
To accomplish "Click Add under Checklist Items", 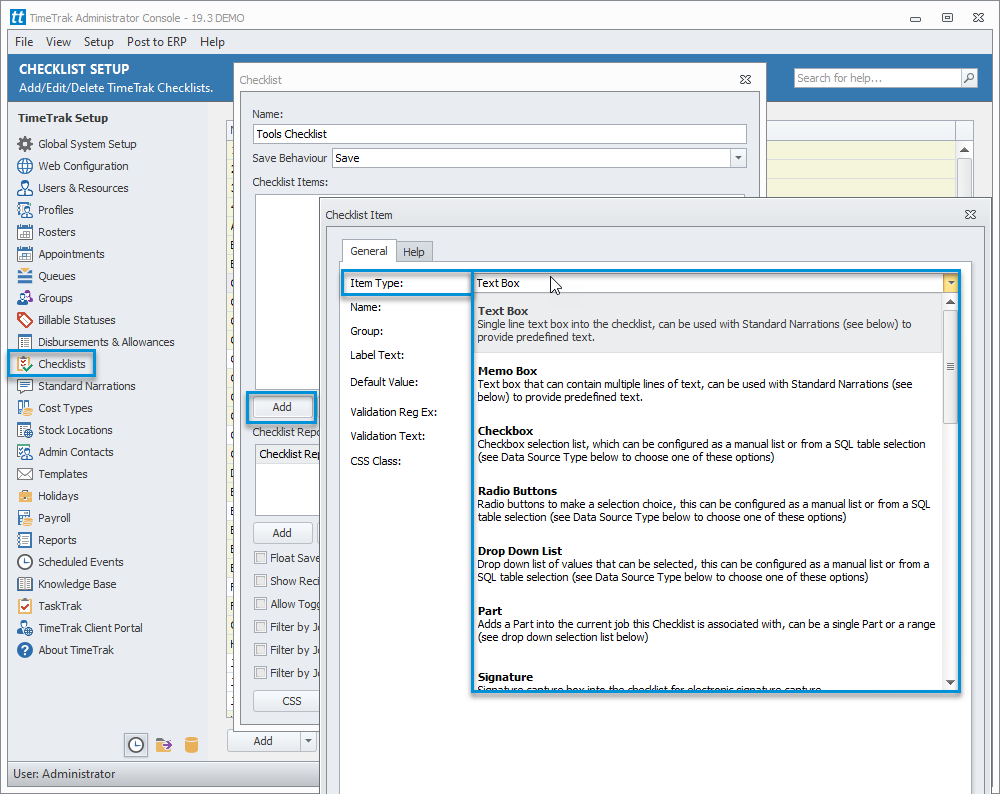I will click(282, 407).
